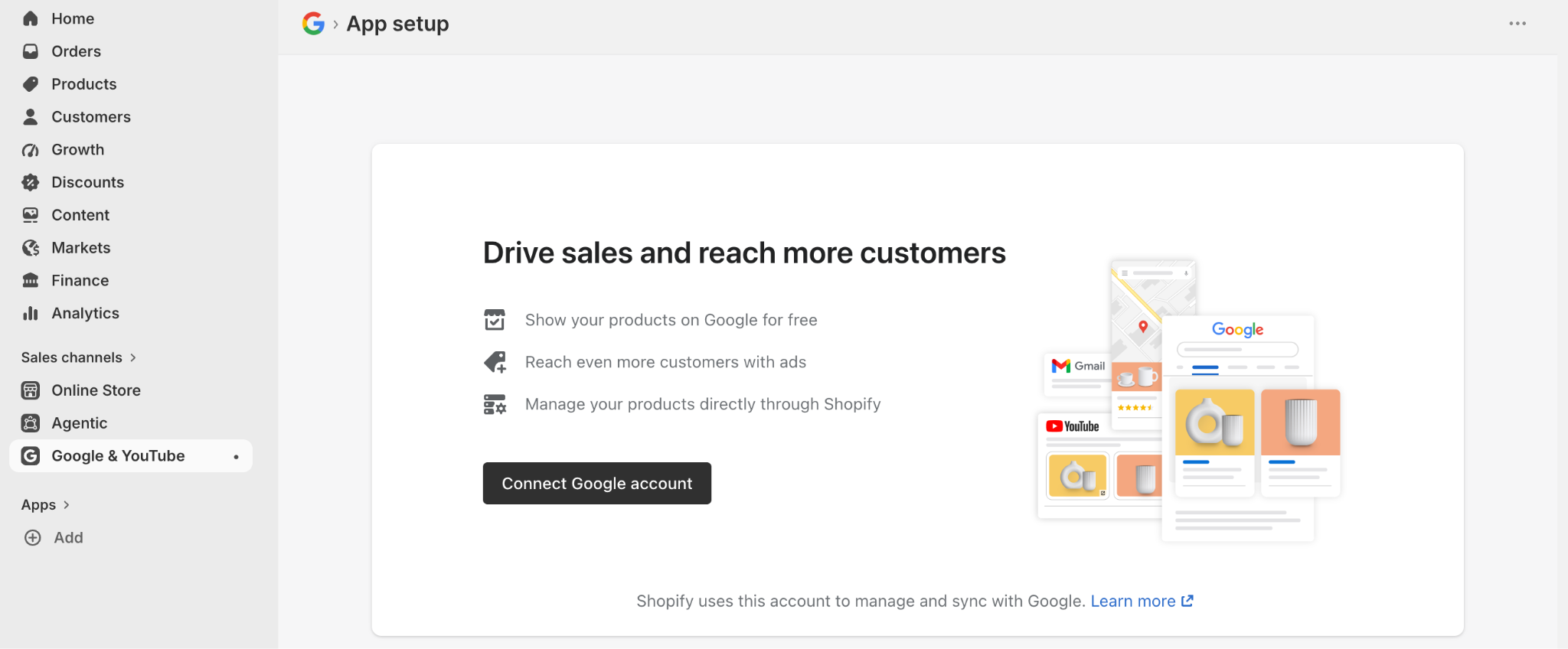Click the Google search card illustration
Viewport: 1568px width, 649px height.
(x=1238, y=429)
